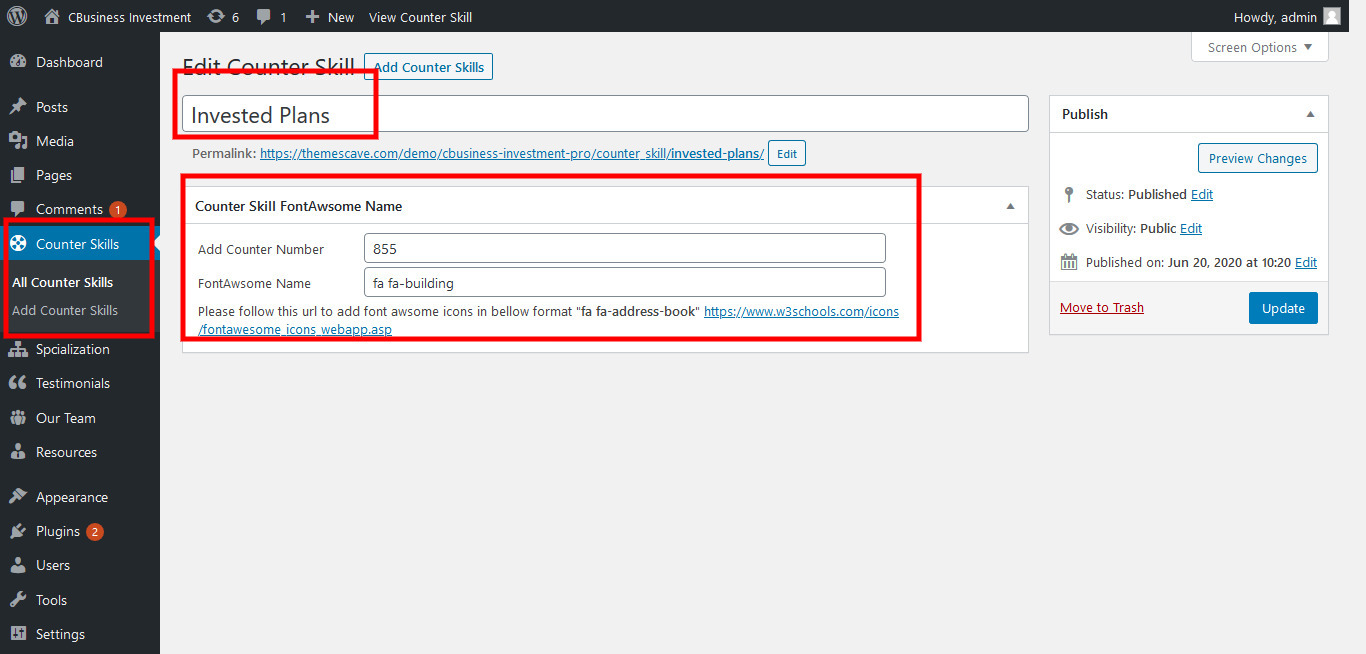Click the Add Counter Skills button near the heading

[x=428, y=67]
